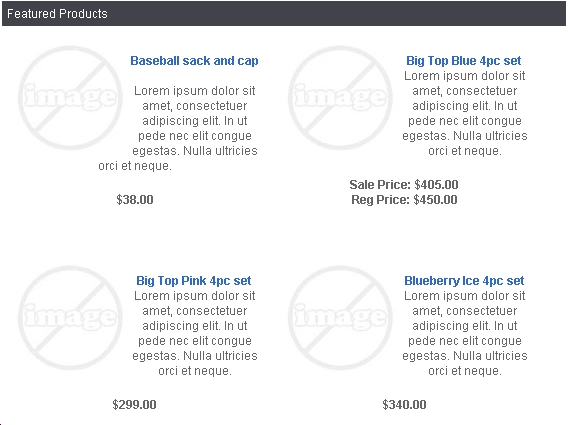Click the Sale Price $405.00 text
The image size is (569, 425).
pos(404,185)
